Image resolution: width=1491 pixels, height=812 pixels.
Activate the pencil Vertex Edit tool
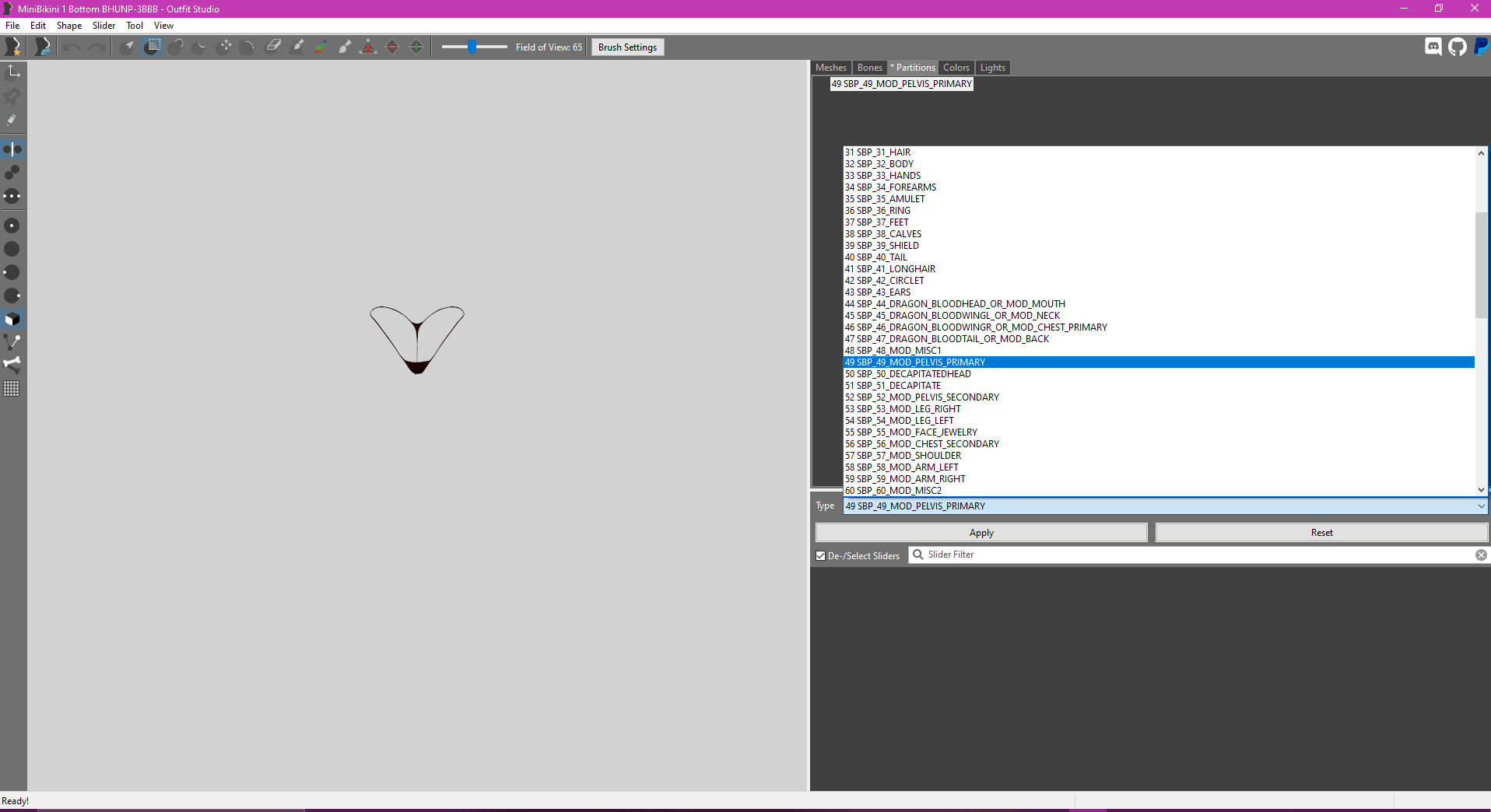click(12, 120)
